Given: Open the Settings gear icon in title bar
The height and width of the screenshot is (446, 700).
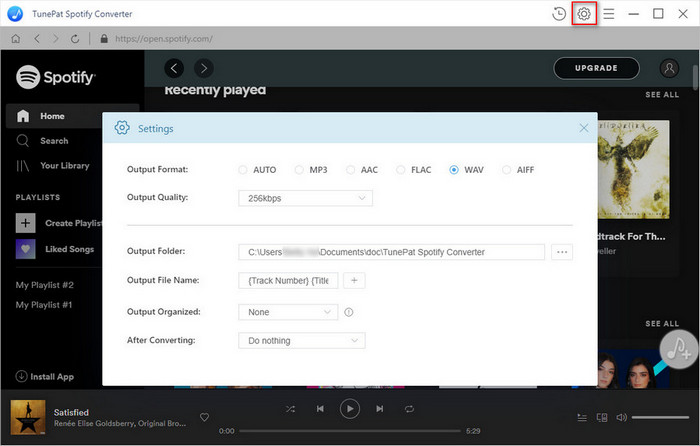Looking at the screenshot, I should click(x=584, y=14).
